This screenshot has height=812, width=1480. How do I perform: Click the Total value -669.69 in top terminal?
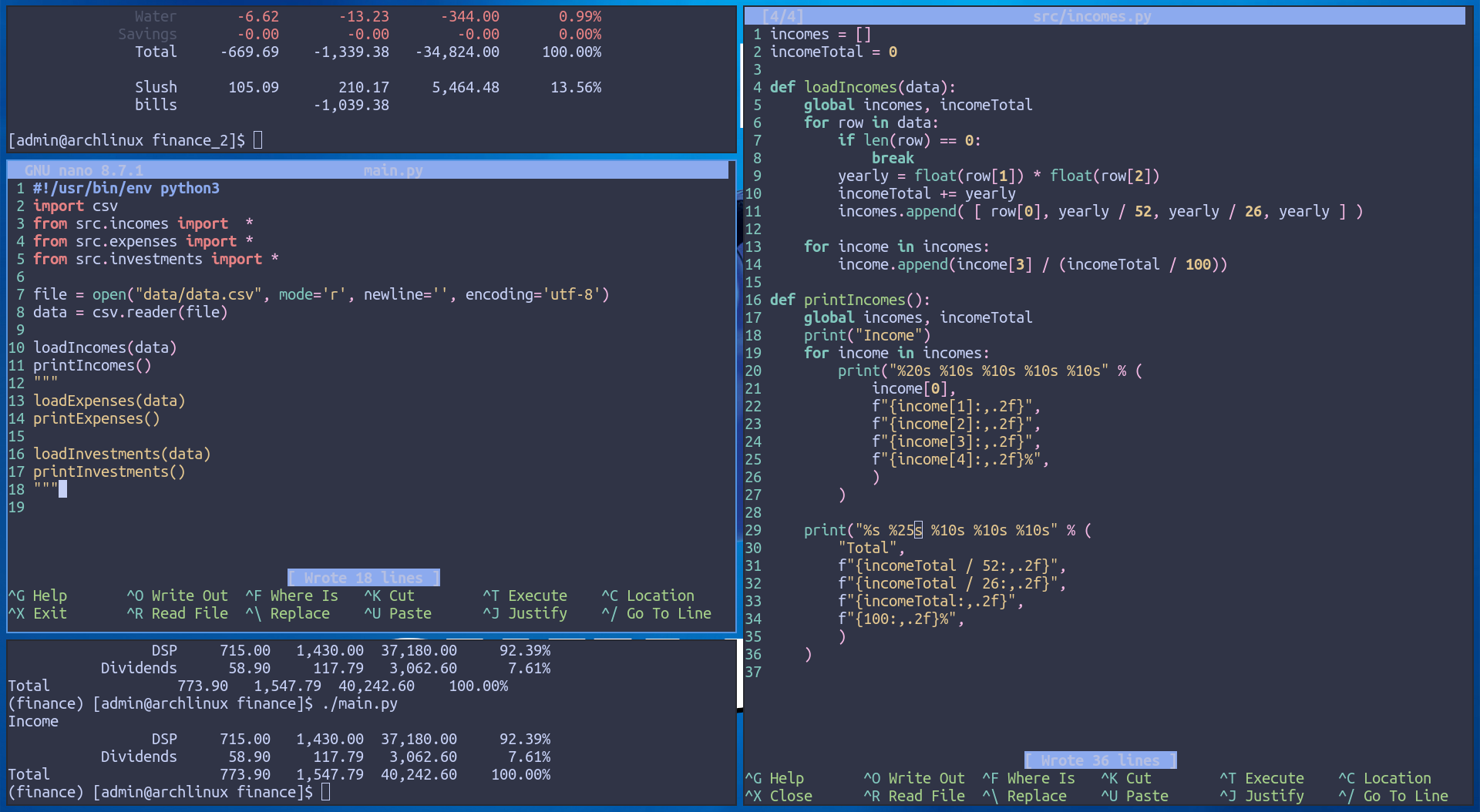click(250, 52)
